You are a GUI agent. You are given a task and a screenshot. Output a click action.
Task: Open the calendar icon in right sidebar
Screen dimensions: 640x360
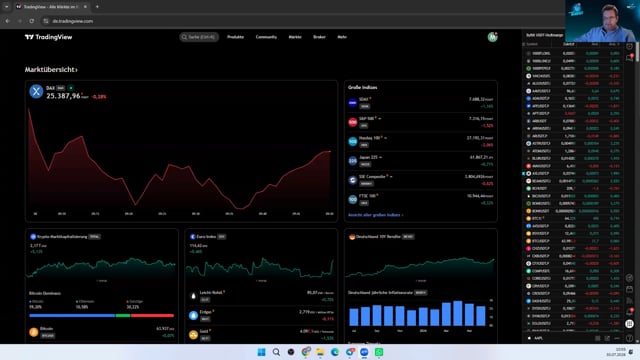tap(629, 289)
